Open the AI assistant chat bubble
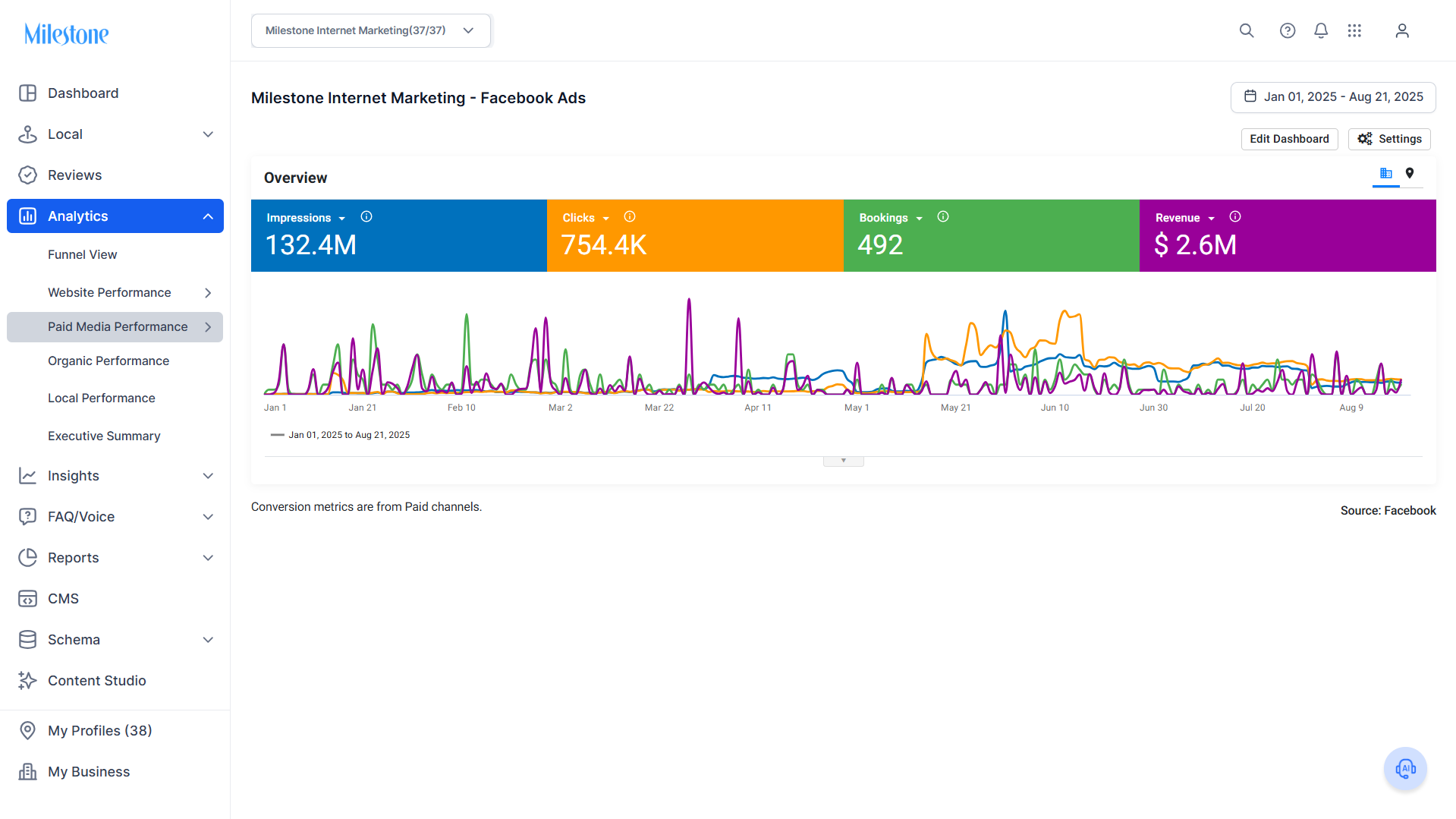1456x819 pixels. (x=1405, y=769)
